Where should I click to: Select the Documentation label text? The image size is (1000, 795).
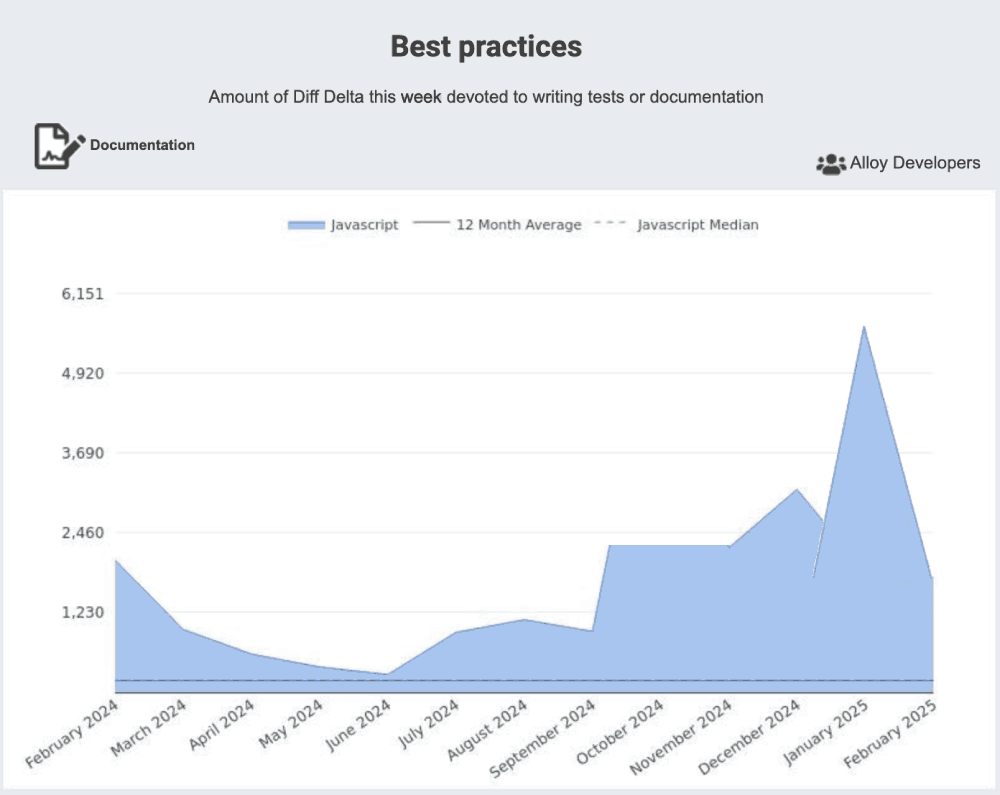point(142,145)
